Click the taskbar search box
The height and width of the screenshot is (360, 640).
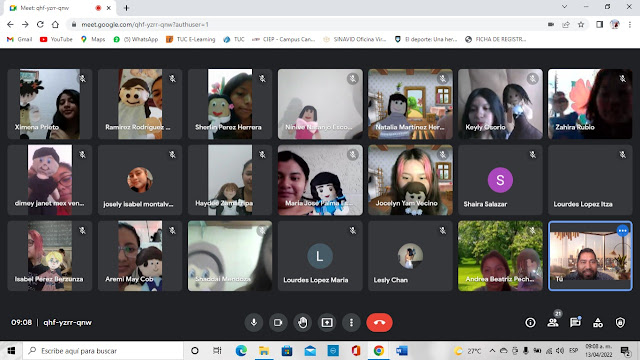pos(103,351)
